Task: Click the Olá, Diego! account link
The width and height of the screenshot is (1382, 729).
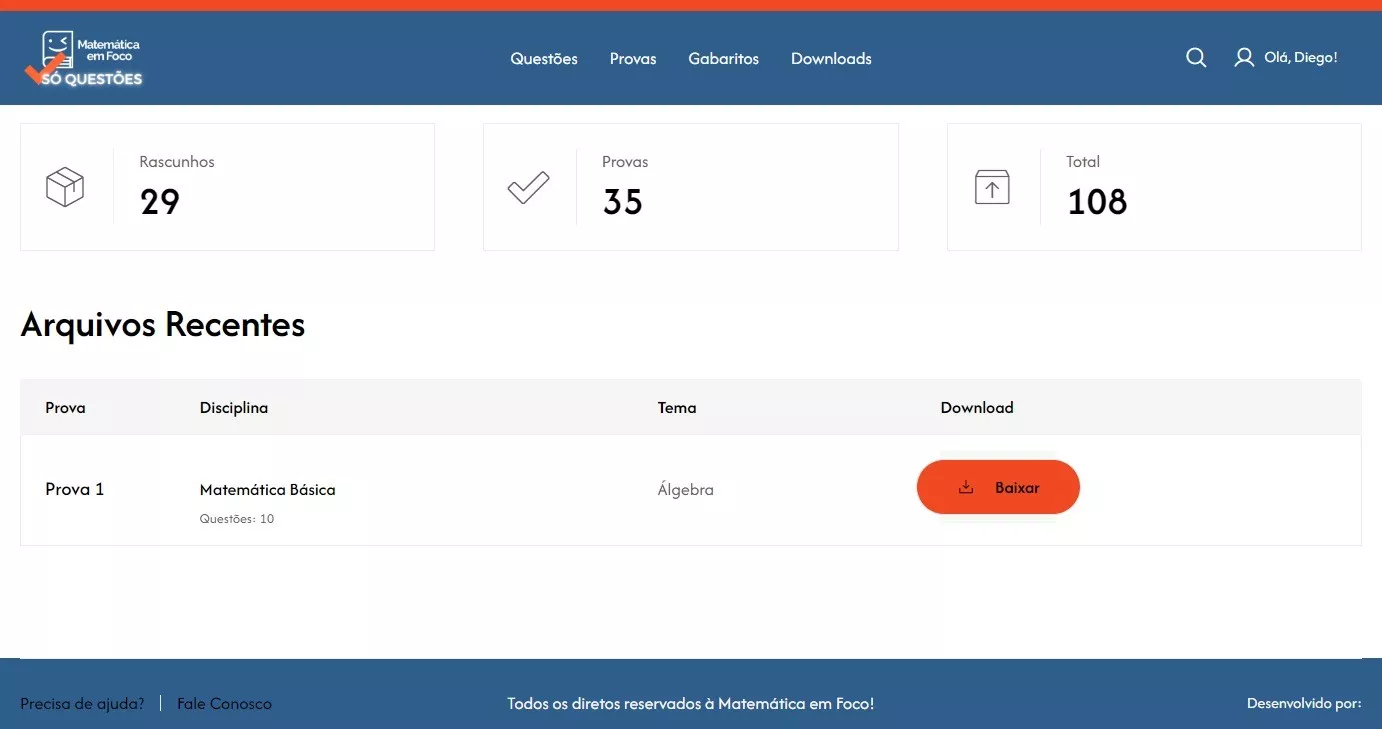Action: click(1300, 58)
